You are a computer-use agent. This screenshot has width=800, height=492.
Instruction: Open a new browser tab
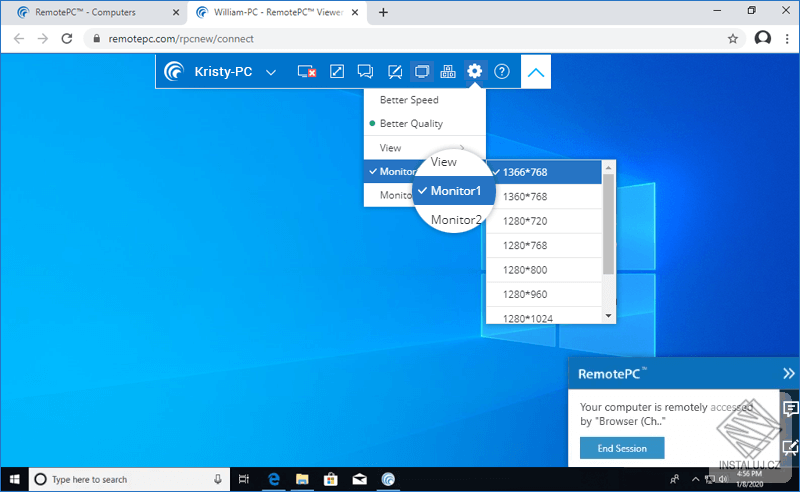(x=383, y=12)
